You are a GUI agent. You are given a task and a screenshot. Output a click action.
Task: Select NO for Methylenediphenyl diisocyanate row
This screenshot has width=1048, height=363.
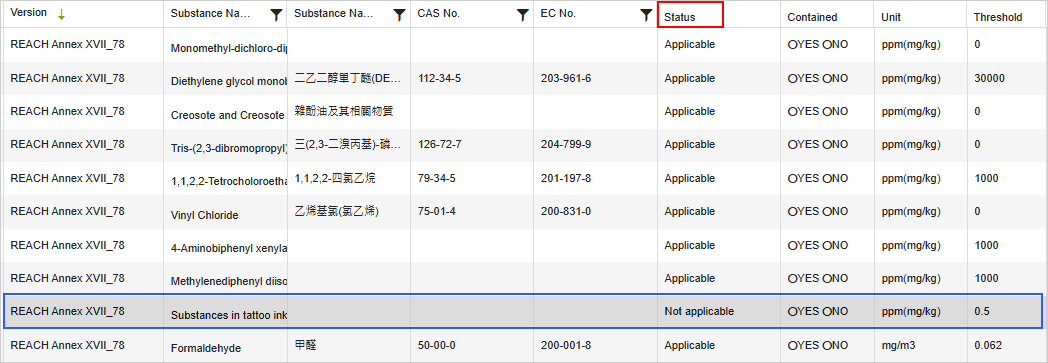click(x=827, y=278)
